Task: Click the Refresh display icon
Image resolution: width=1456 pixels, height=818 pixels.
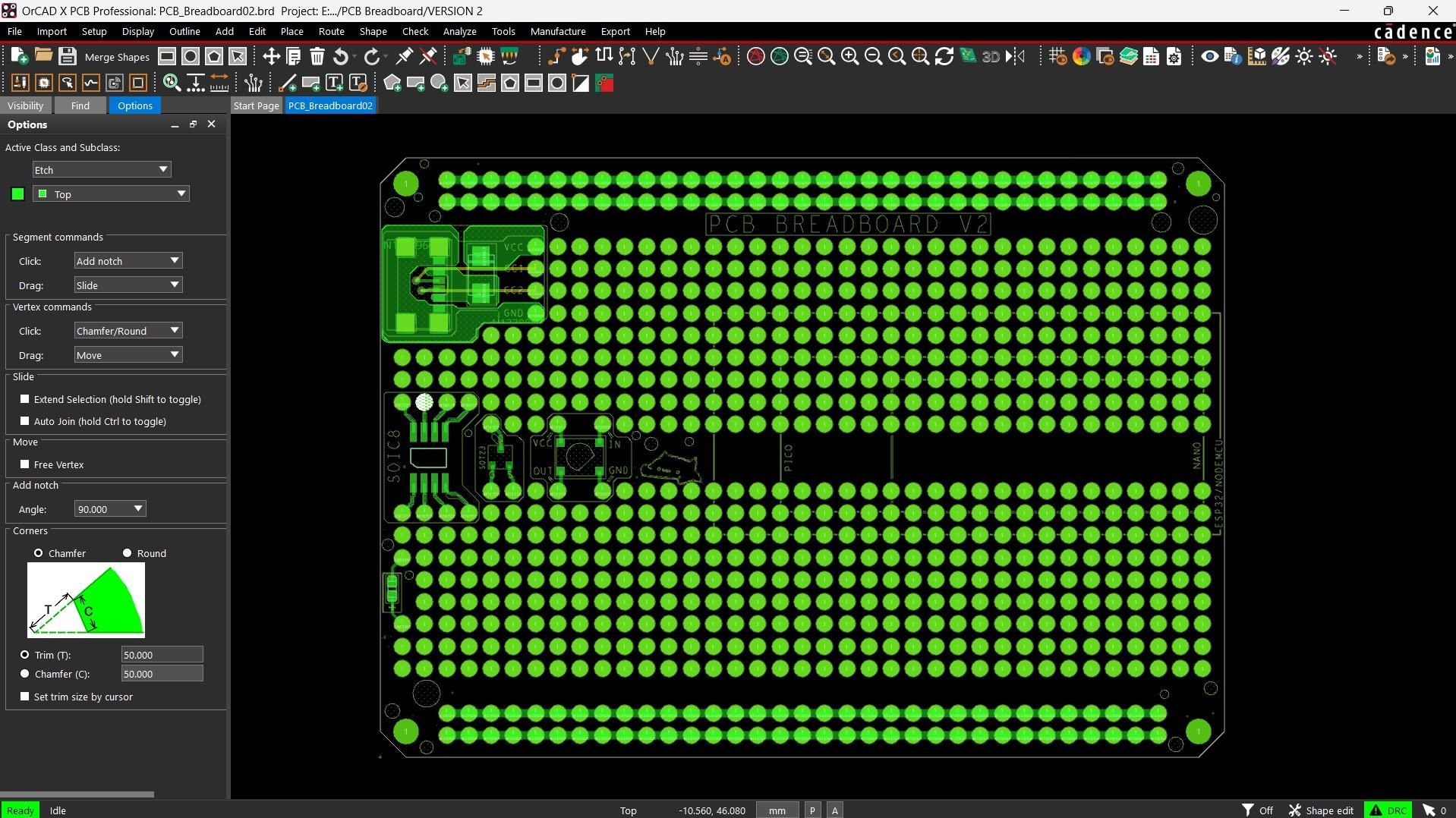Action: point(944,56)
